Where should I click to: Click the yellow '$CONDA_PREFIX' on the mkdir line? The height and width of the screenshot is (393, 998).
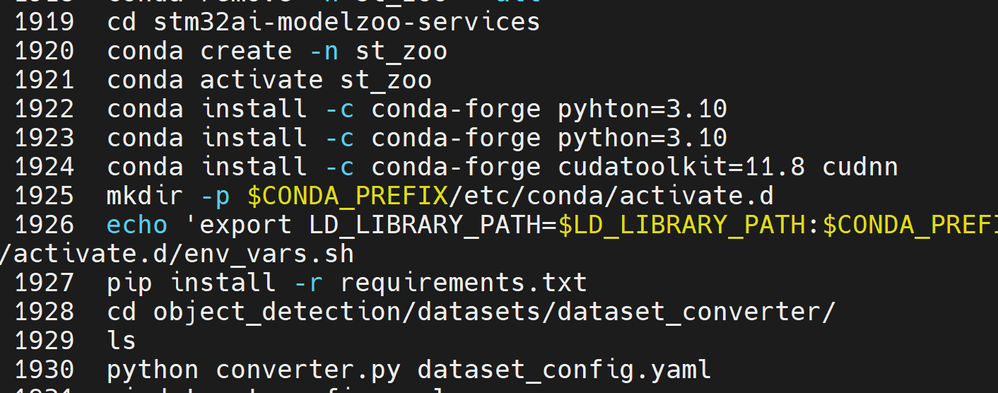348,196
